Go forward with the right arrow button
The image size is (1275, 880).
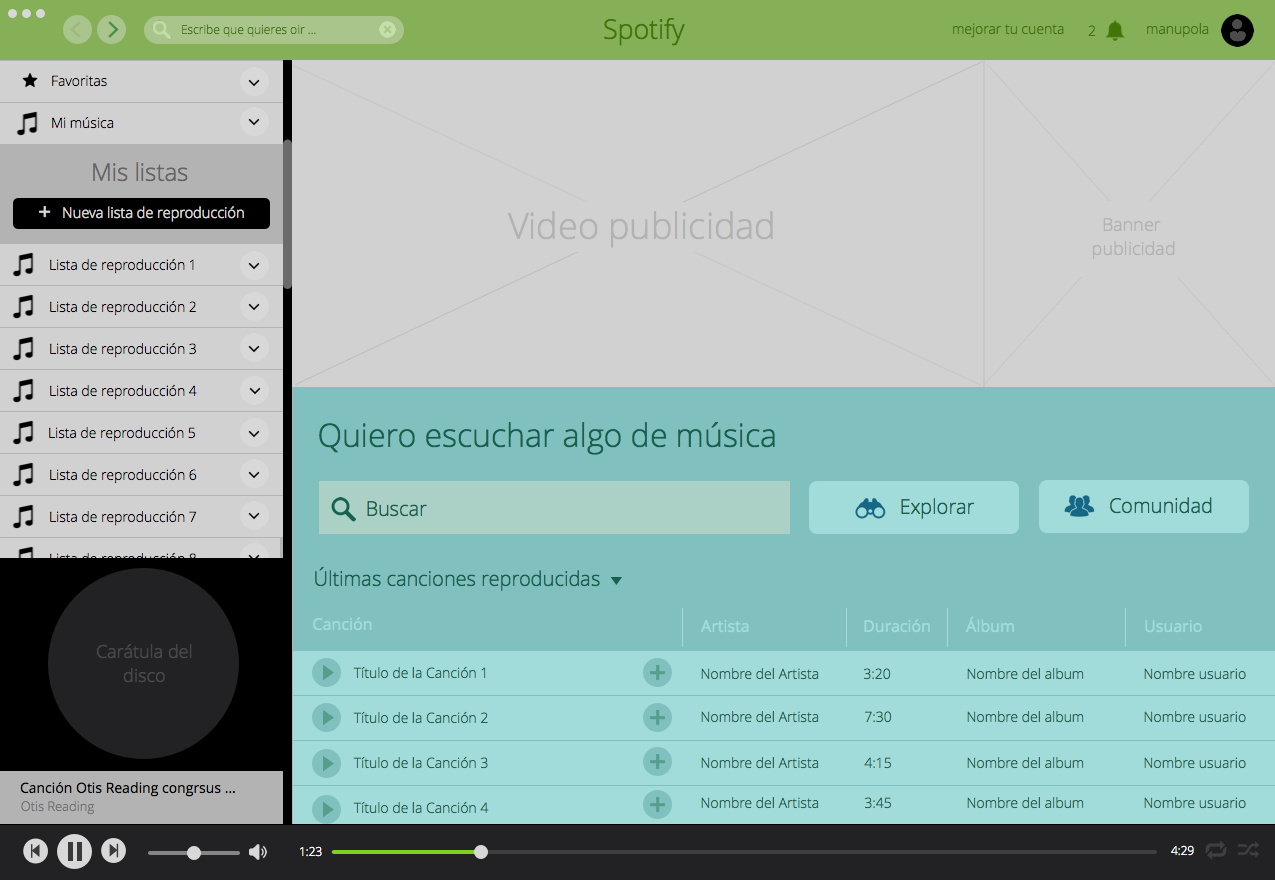pyautogui.click(x=112, y=29)
